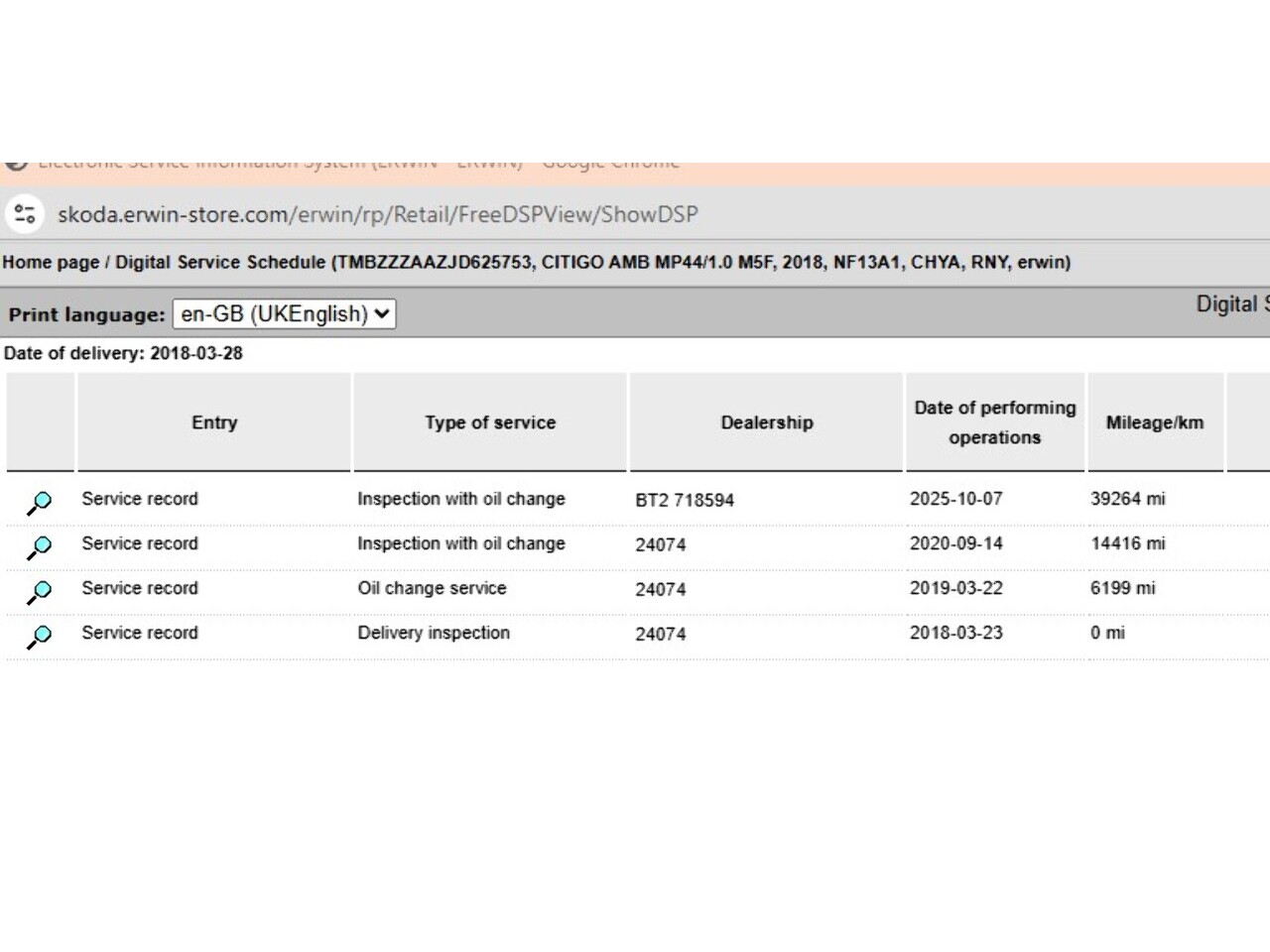The height and width of the screenshot is (952, 1270).
Task: Select the Dealership column header
Action: coord(767,422)
